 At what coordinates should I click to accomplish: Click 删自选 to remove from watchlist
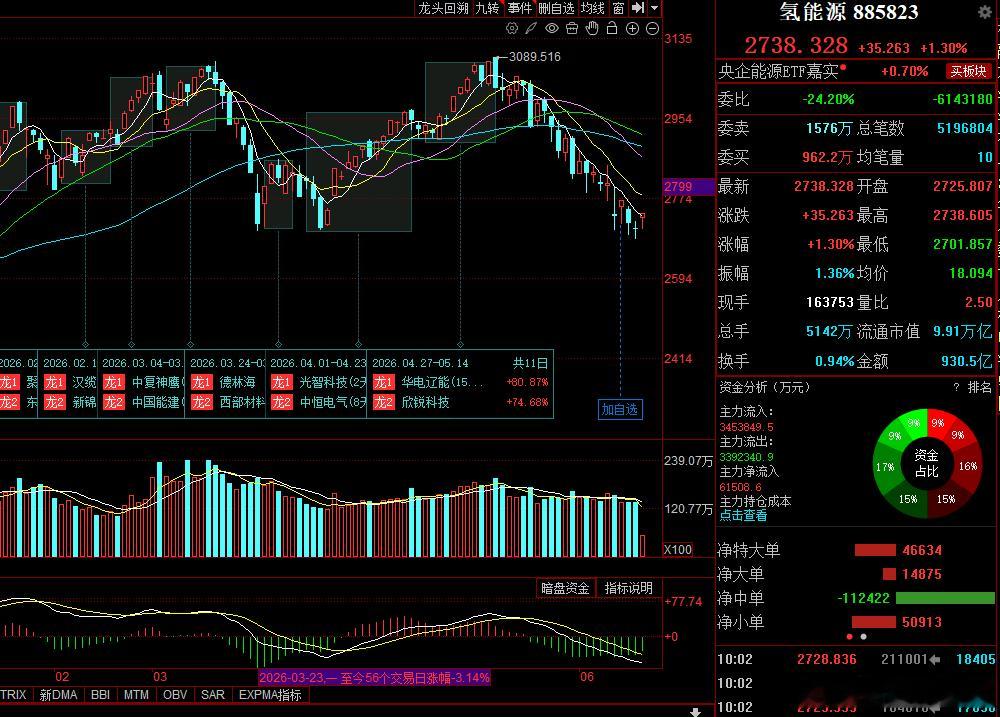[x=556, y=8]
